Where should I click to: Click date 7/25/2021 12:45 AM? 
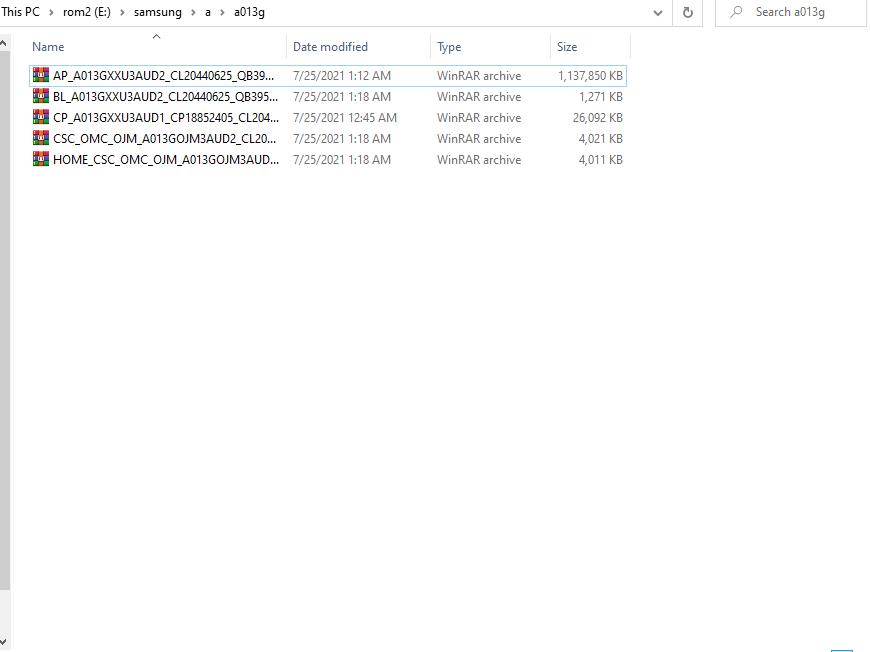click(345, 118)
